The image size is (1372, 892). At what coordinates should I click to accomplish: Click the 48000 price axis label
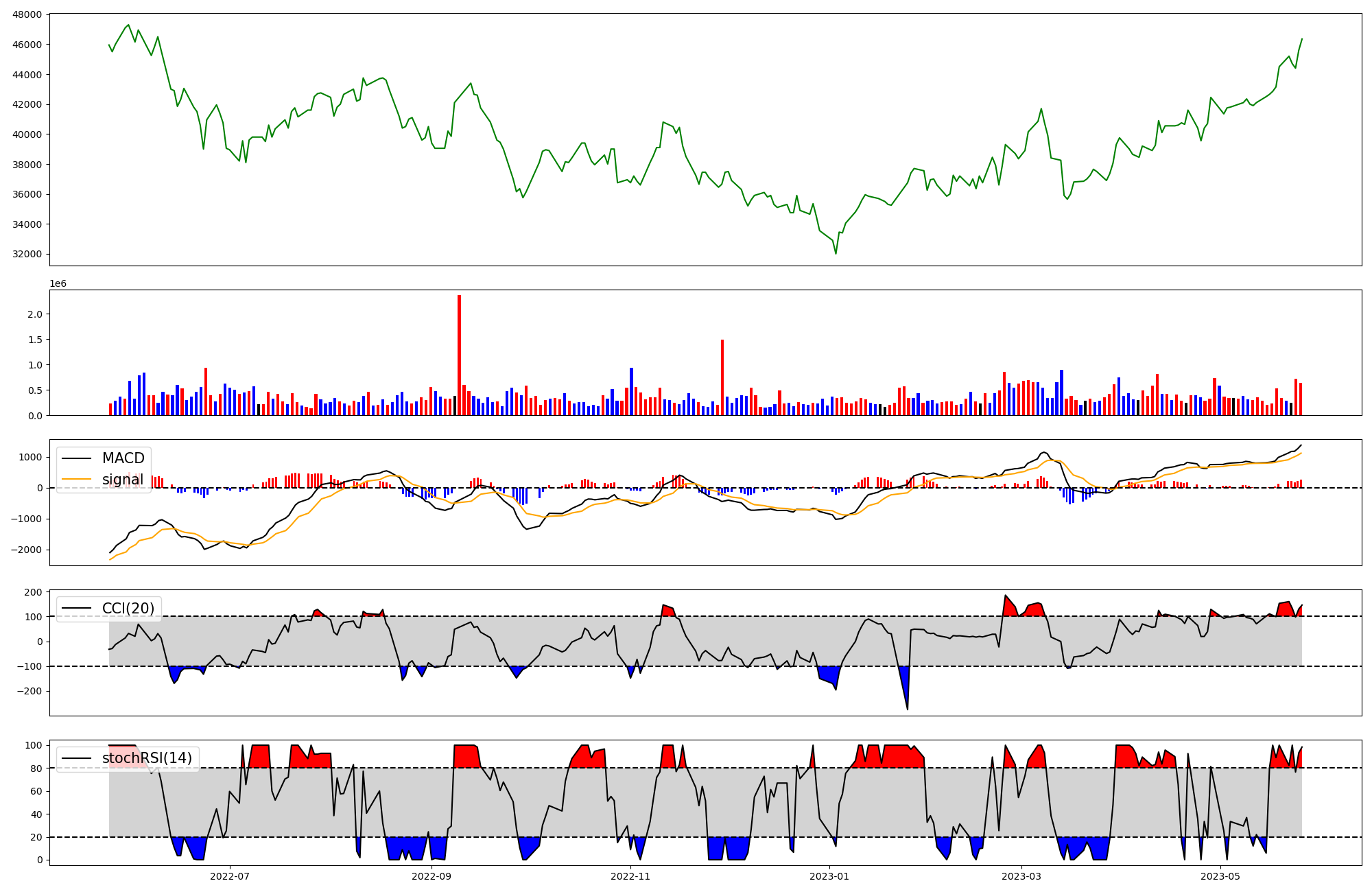click(27, 14)
